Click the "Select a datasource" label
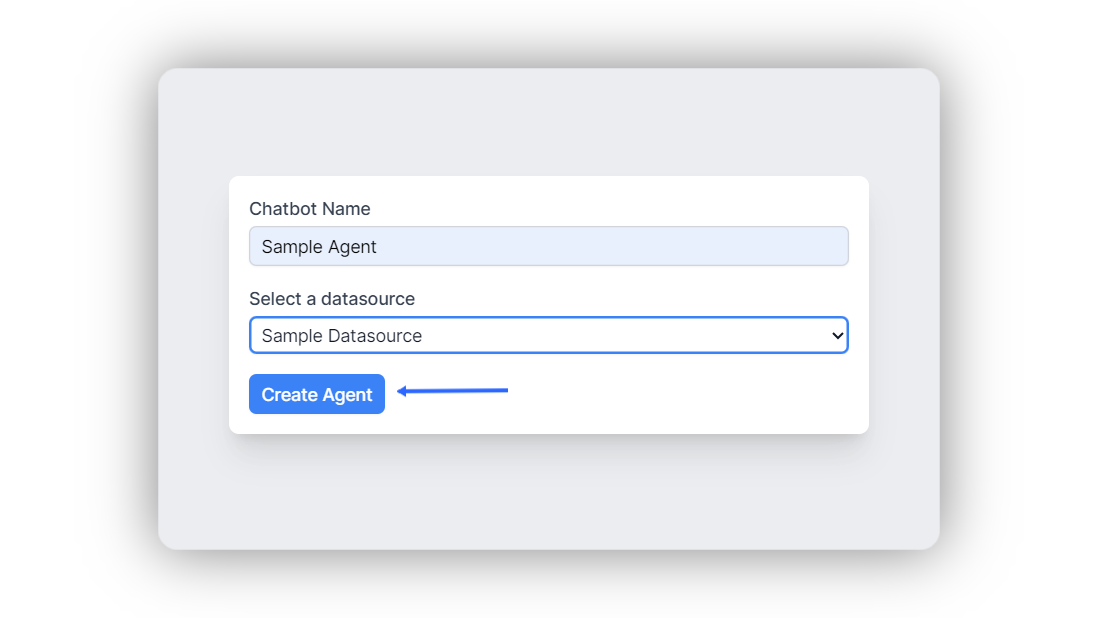The height and width of the screenshot is (618, 1100). pyautogui.click(x=332, y=299)
